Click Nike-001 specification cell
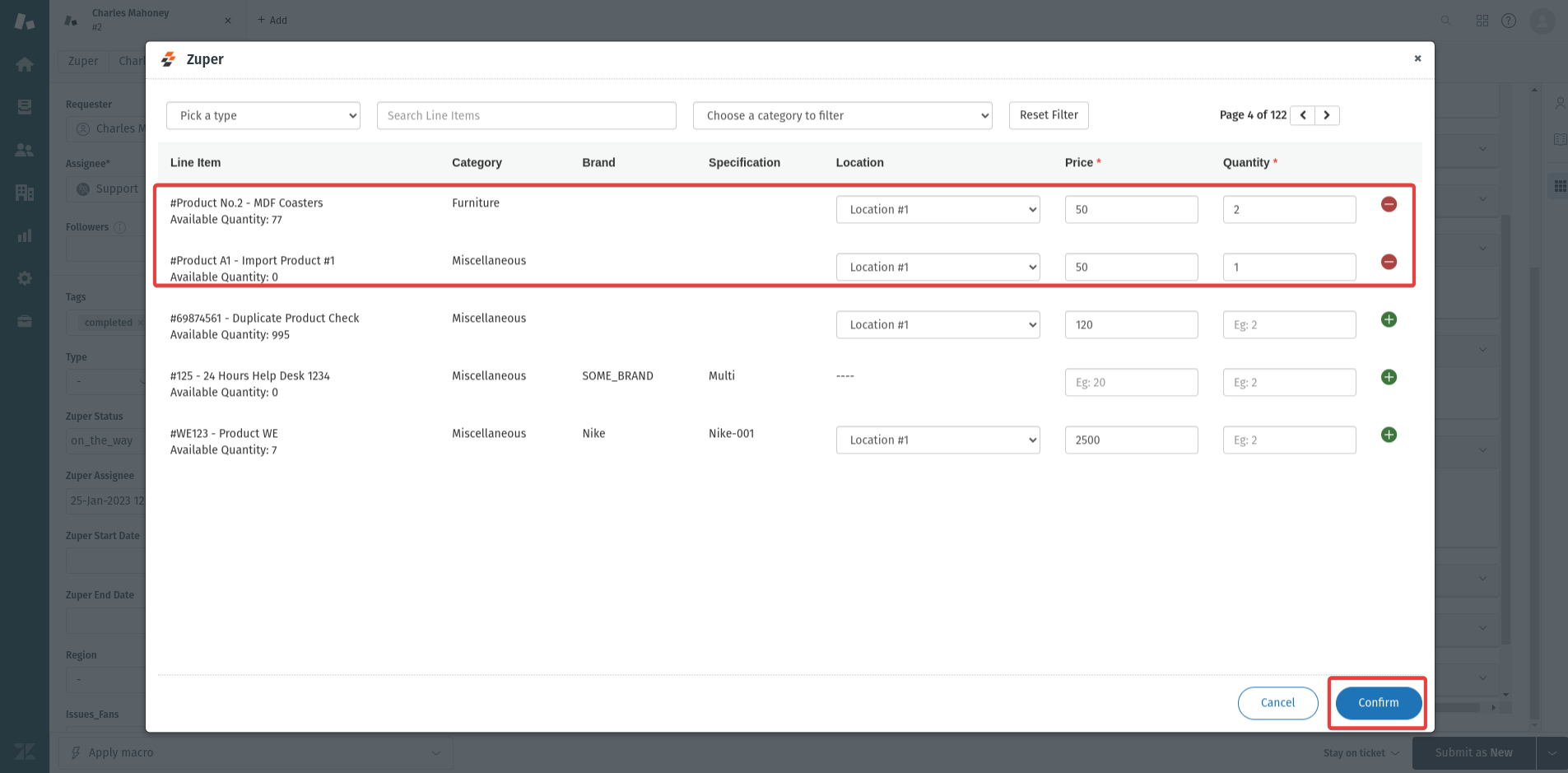1568x773 pixels. coord(731,433)
